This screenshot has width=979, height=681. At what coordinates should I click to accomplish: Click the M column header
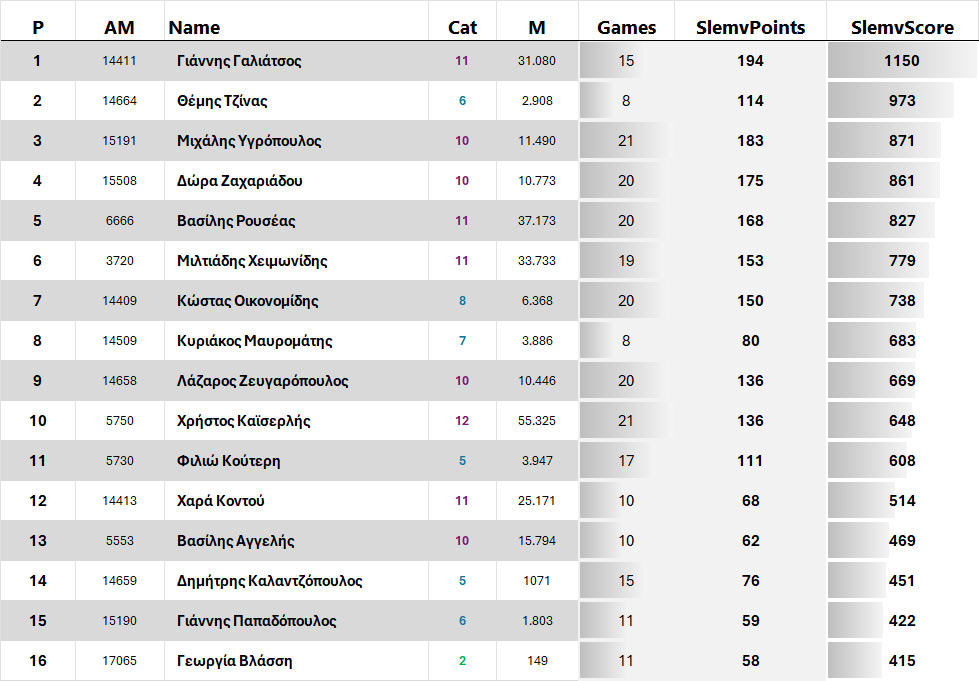(537, 28)
